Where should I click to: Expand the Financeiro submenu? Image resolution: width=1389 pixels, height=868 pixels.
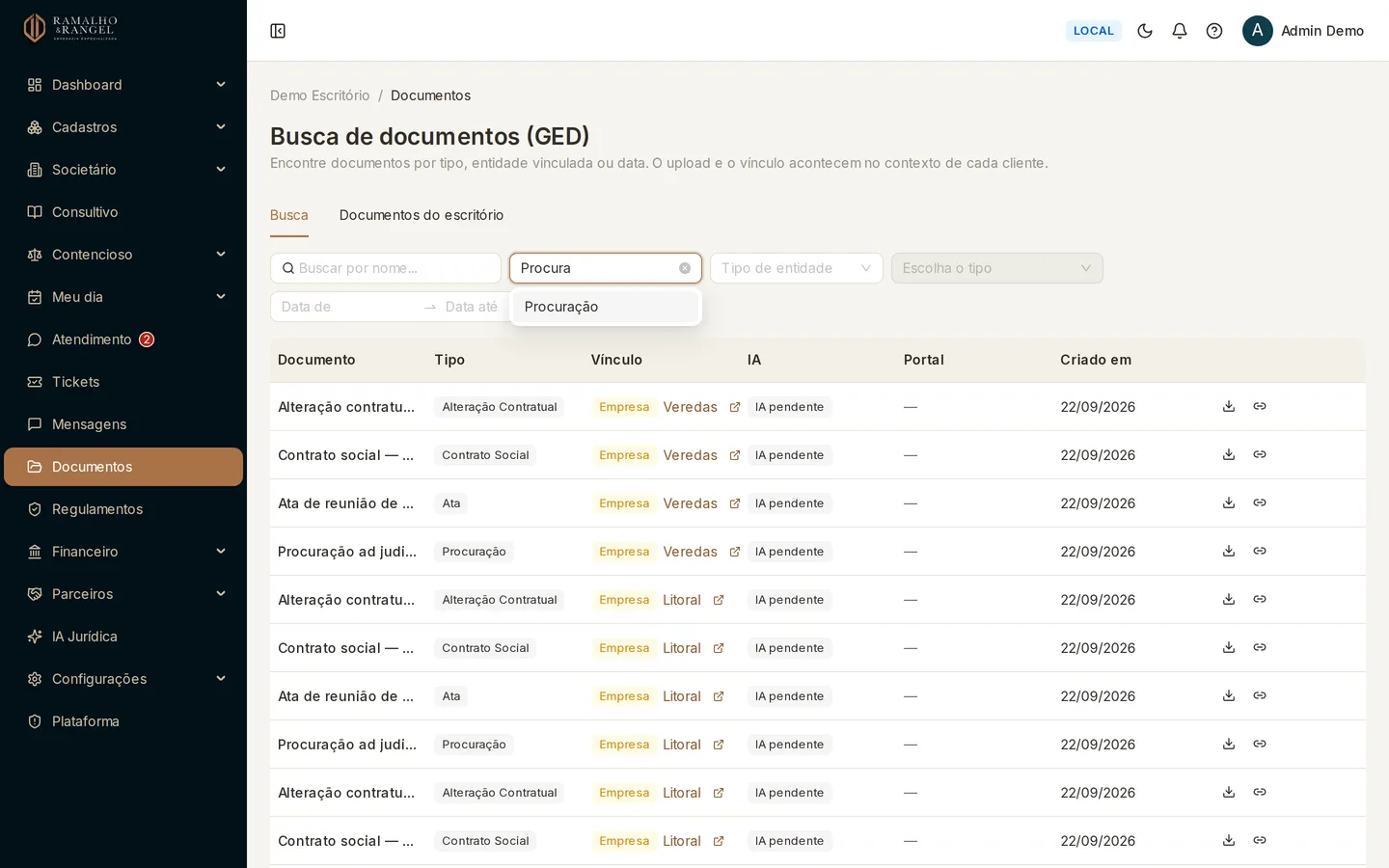pos(221,552)
